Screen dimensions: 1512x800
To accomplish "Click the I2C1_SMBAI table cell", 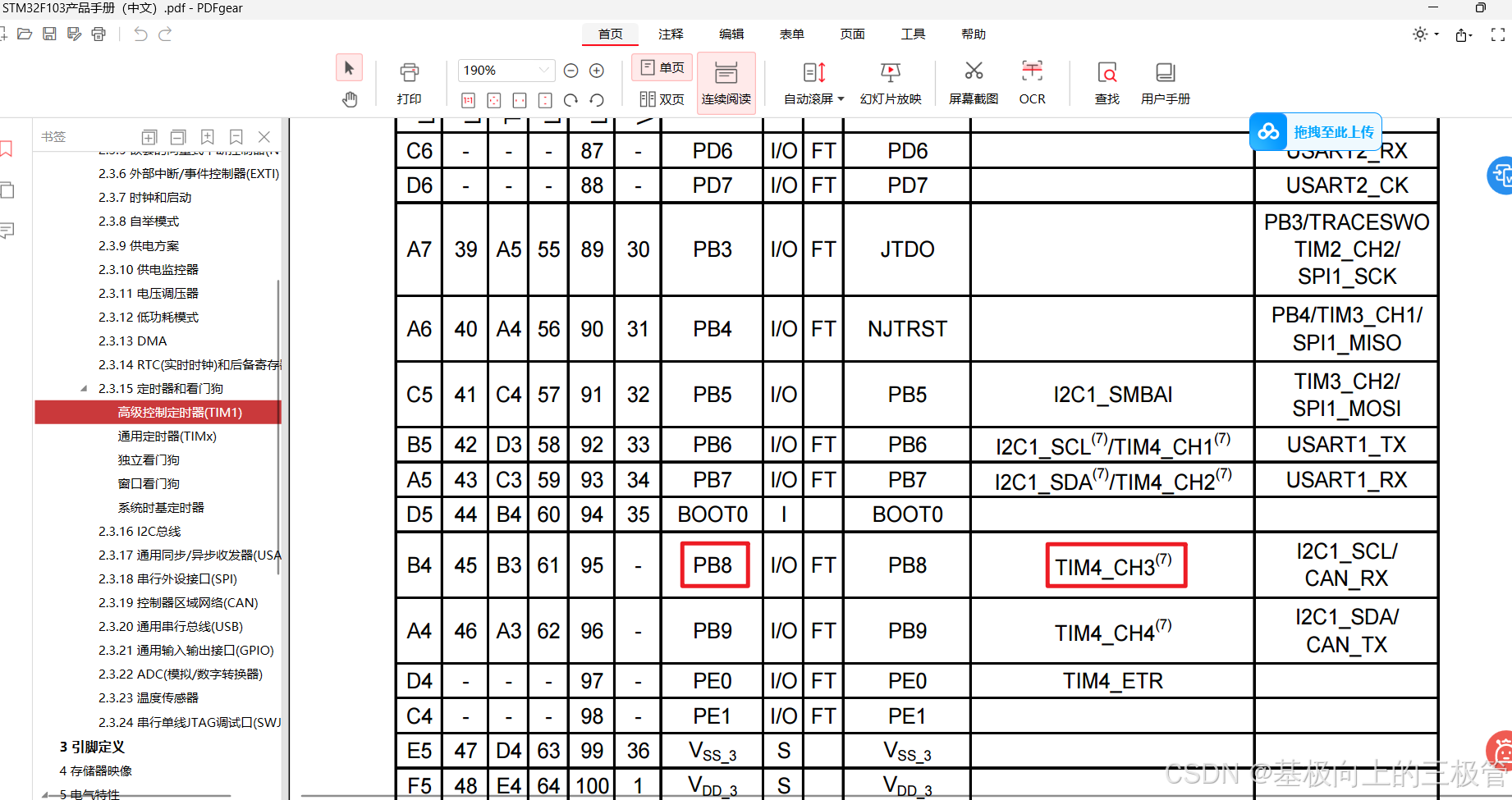I will (1112, 395).
